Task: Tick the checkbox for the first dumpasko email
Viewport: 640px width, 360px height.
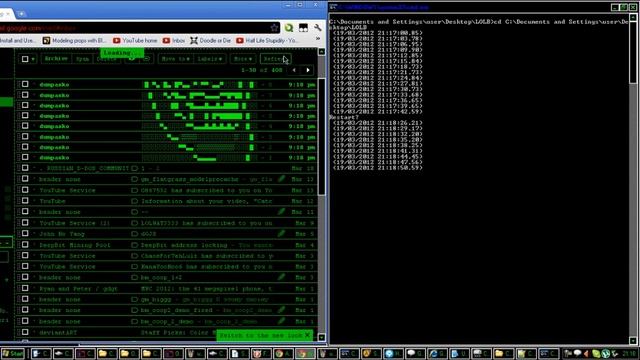Action: pos(25,84)
